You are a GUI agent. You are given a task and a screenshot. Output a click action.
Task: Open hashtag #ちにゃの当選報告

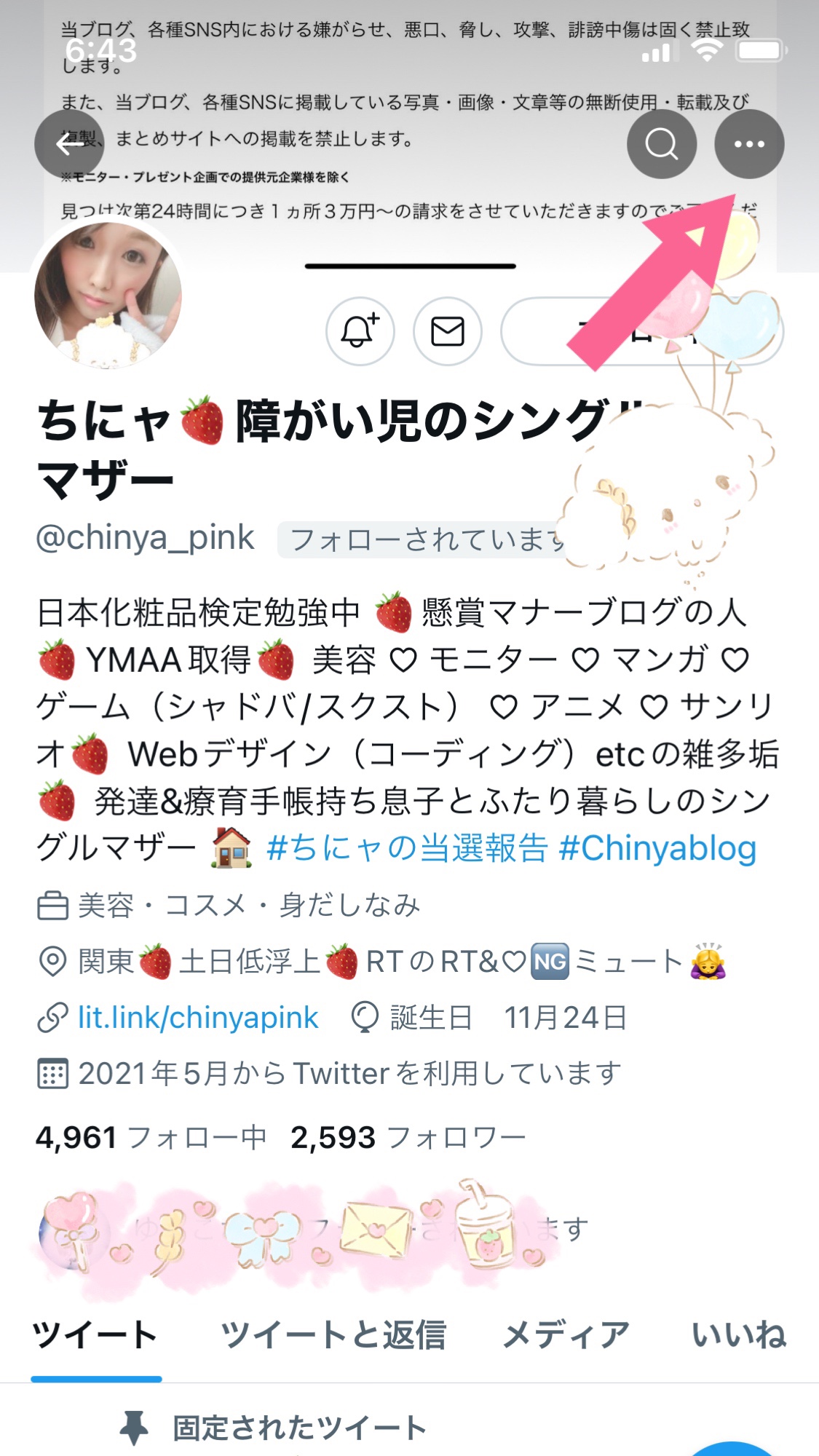407,848
